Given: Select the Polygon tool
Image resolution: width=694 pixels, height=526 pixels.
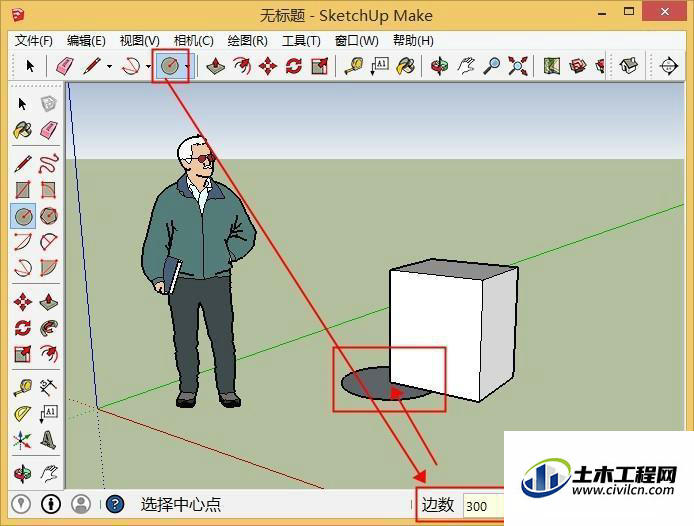Looking at the screenshot, I should (x=49, y=216).
